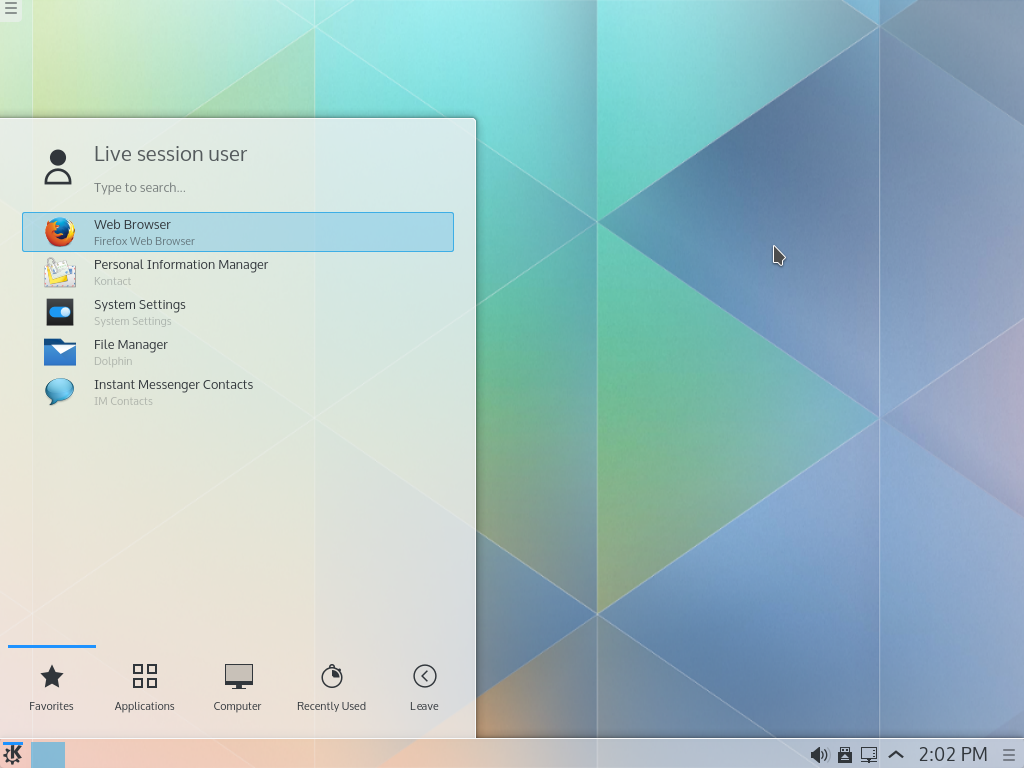The image size is (1024, 768).
Task: Expand hidden system tray icons
Action: click(896, 754)
